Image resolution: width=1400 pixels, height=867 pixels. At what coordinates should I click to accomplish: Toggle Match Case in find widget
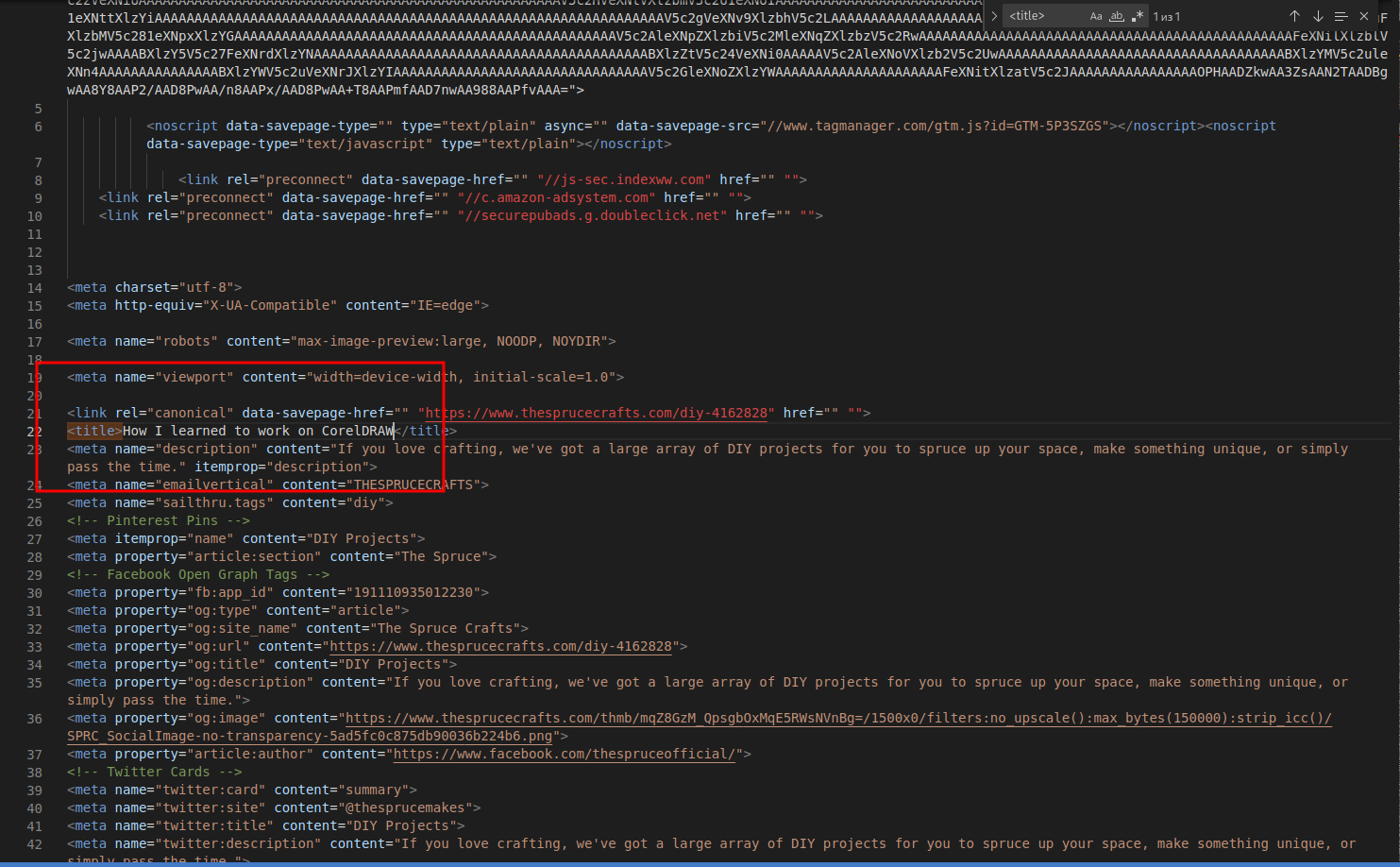[x=1095, y=16]
